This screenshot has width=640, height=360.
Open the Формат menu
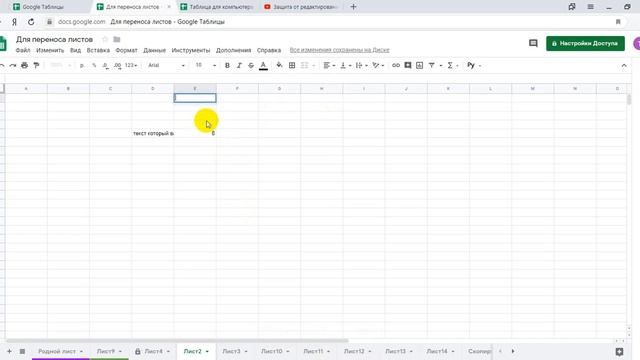126,50
